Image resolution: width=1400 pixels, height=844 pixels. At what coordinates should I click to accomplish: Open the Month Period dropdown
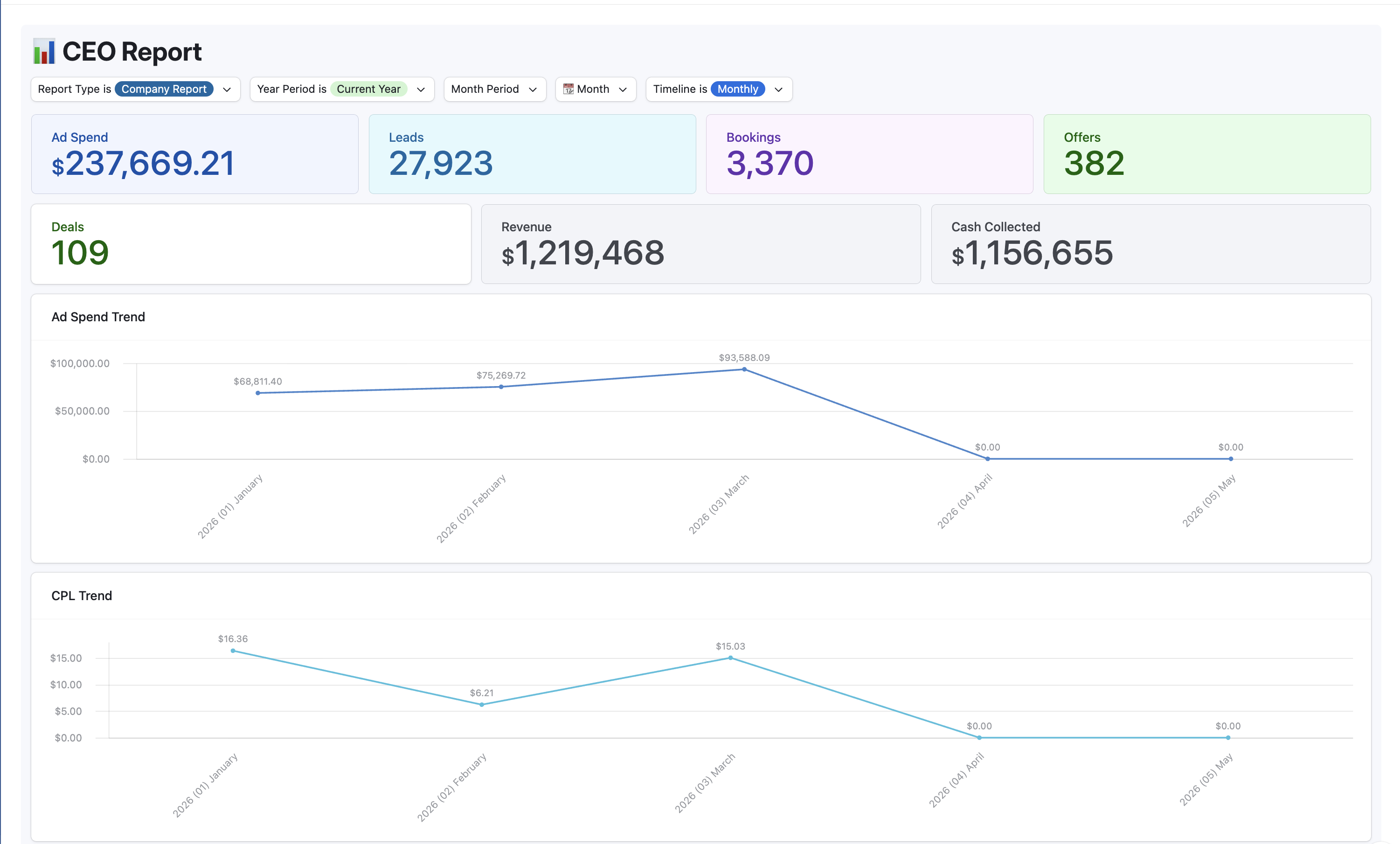(495, 89)
